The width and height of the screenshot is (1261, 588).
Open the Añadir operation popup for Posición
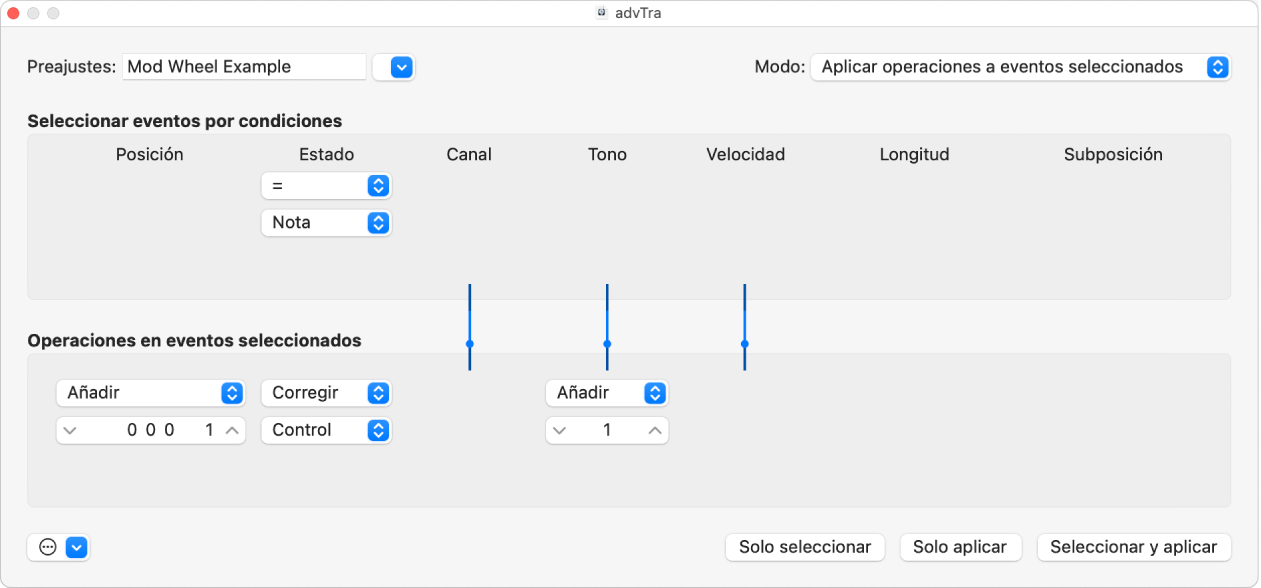[x=150, y=393]
